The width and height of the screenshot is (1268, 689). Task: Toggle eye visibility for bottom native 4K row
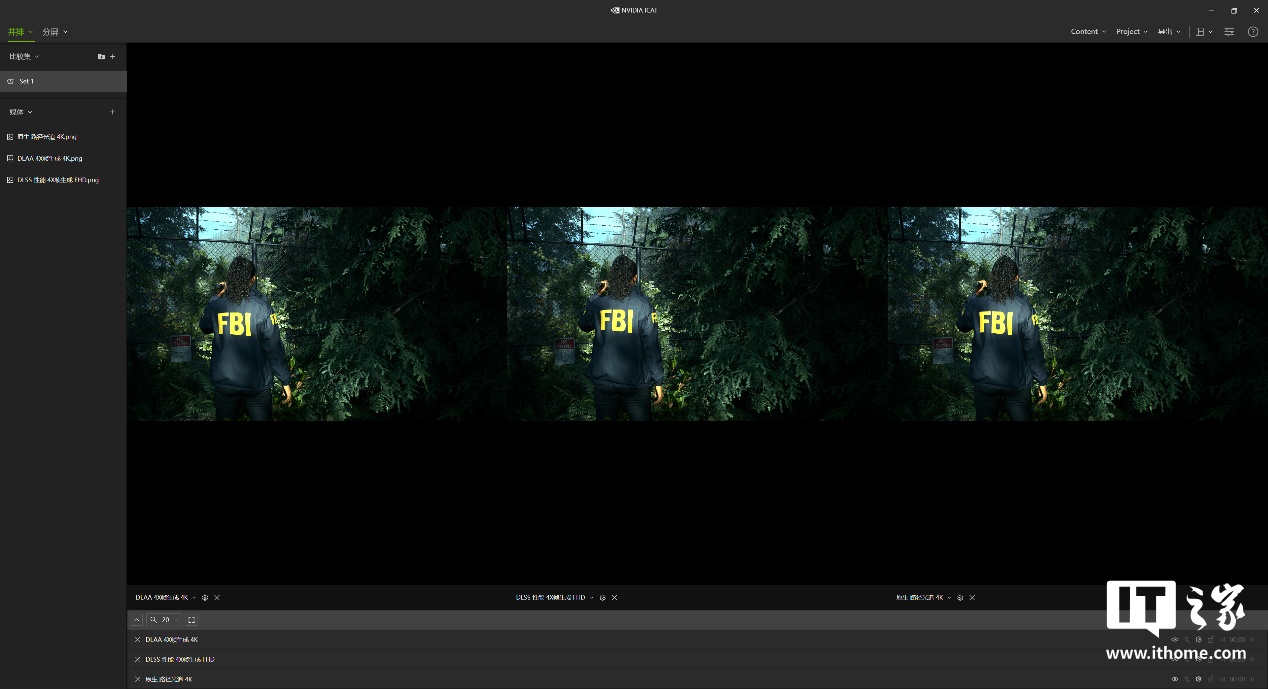(1175, 679)
